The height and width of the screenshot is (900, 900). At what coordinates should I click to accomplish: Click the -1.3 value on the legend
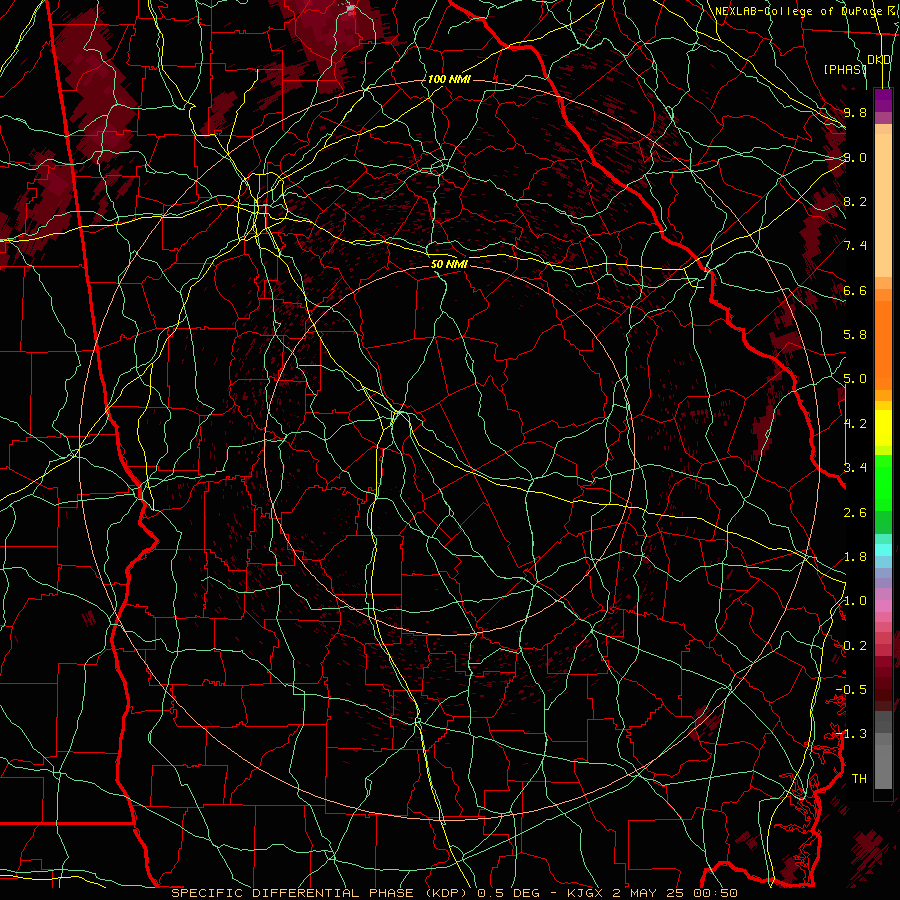(851, 734)
